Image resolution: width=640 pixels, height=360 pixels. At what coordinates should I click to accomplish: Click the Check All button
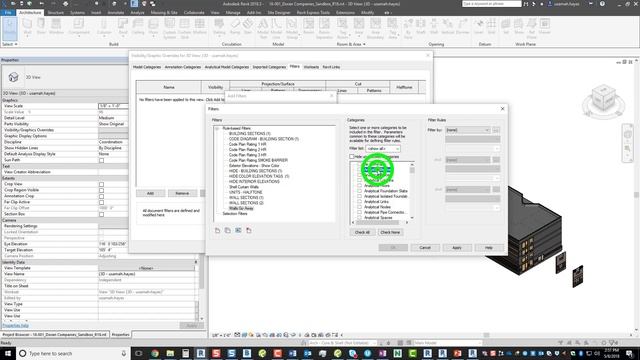tap(362, 232)
